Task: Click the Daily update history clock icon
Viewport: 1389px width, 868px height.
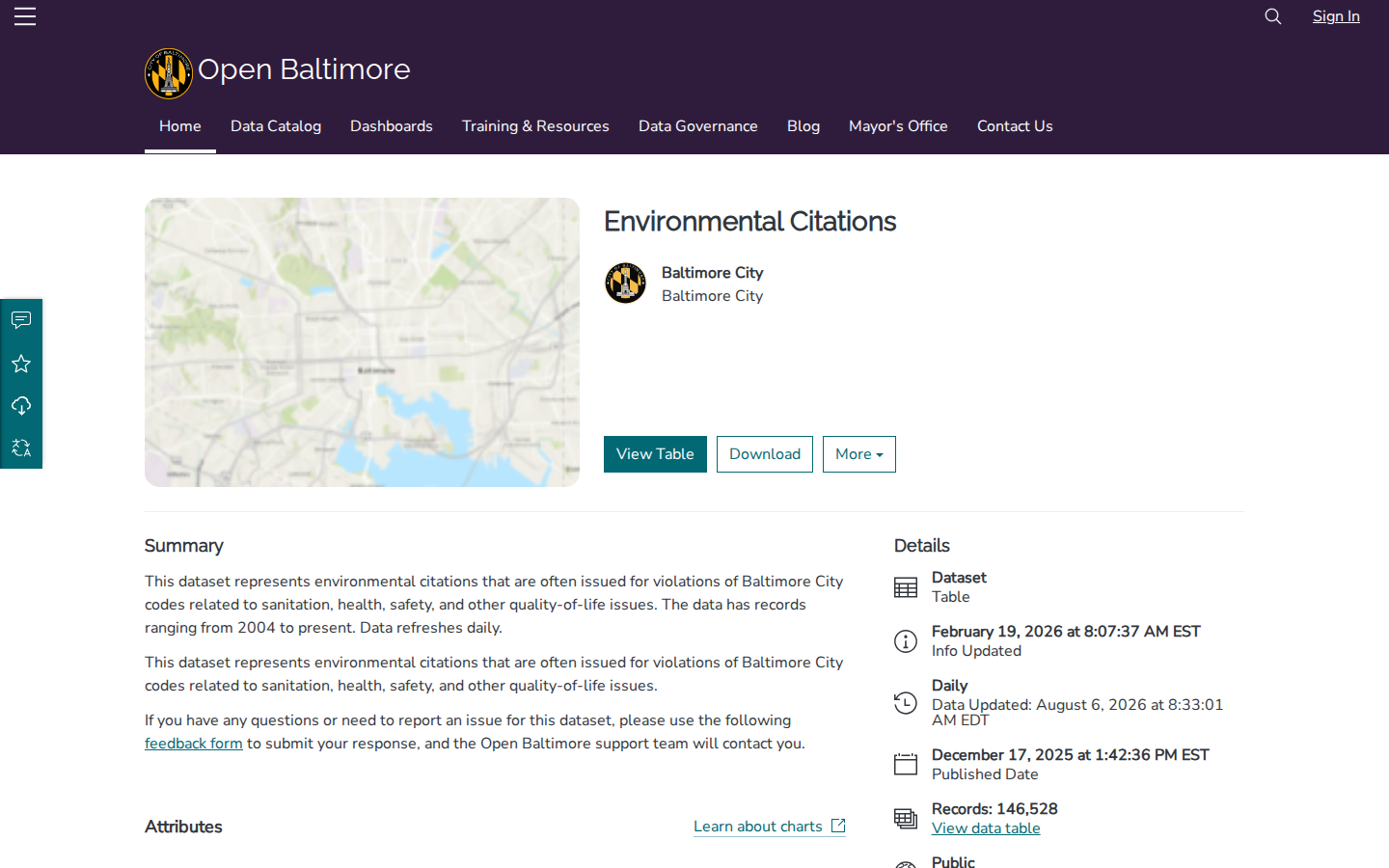Action: point(906,703)
